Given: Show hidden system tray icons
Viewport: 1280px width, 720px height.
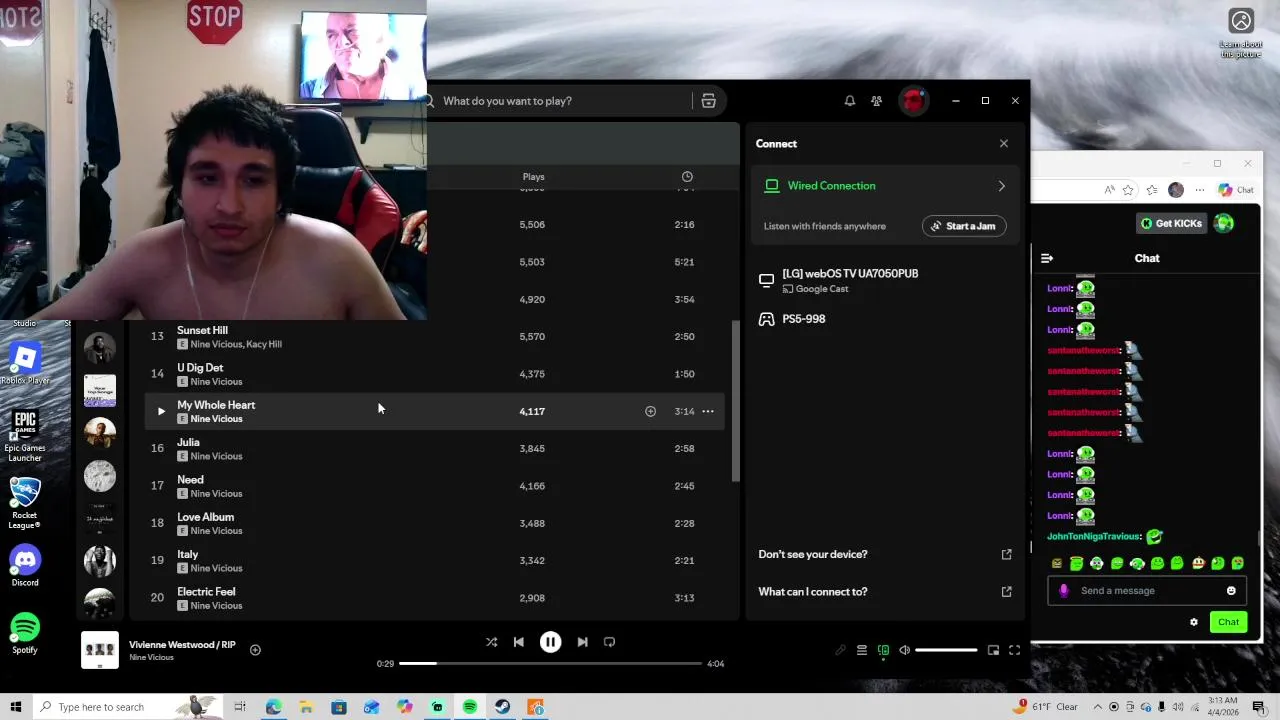Looking at the screenshot, I should 1095,707.
